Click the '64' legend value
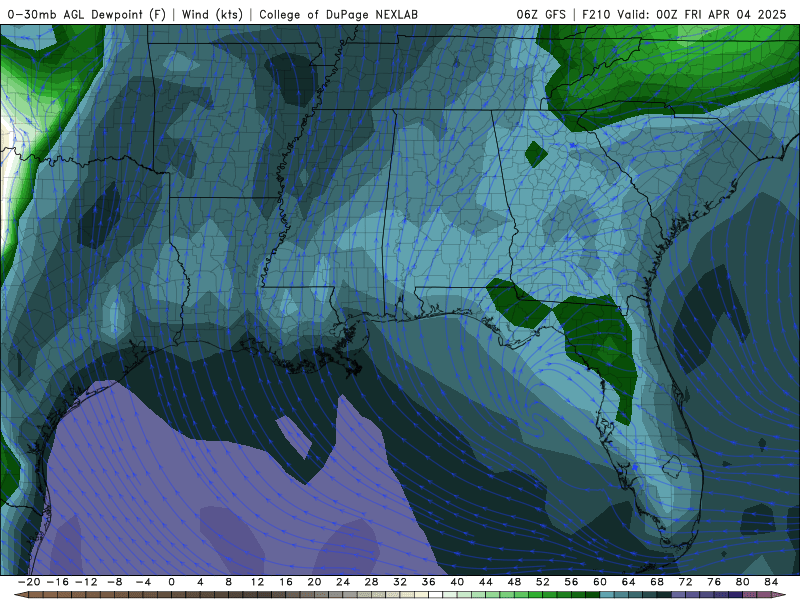This screenshot has height=600, width=800. pos(629,582)
